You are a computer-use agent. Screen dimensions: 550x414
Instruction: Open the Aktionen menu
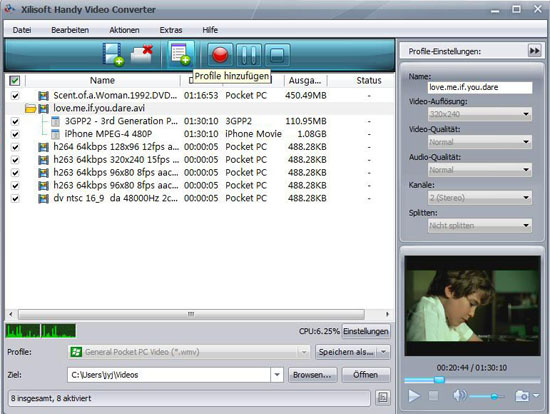click(x=124, y=30)
